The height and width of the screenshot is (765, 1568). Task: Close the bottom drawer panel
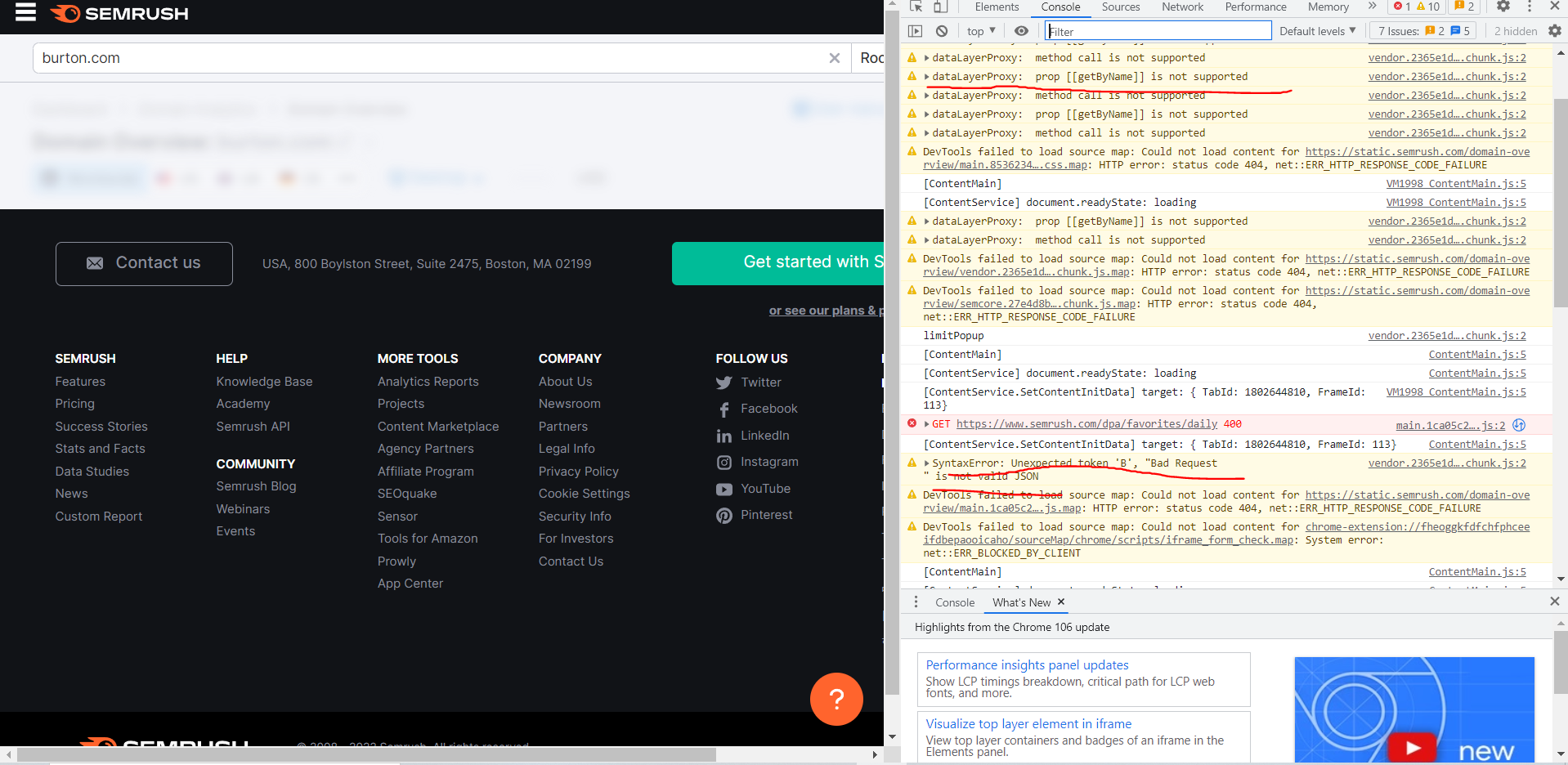pos(1555,602)
